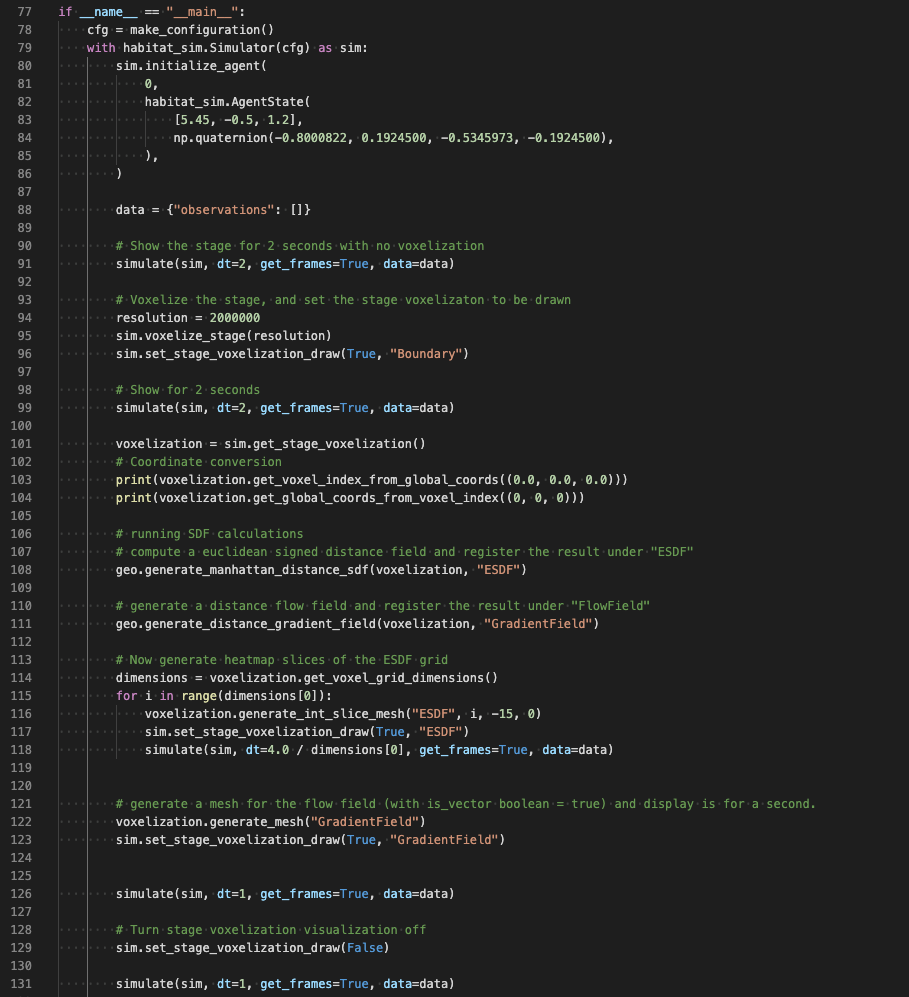Click line number 123 in the gutter

point(21,840)
